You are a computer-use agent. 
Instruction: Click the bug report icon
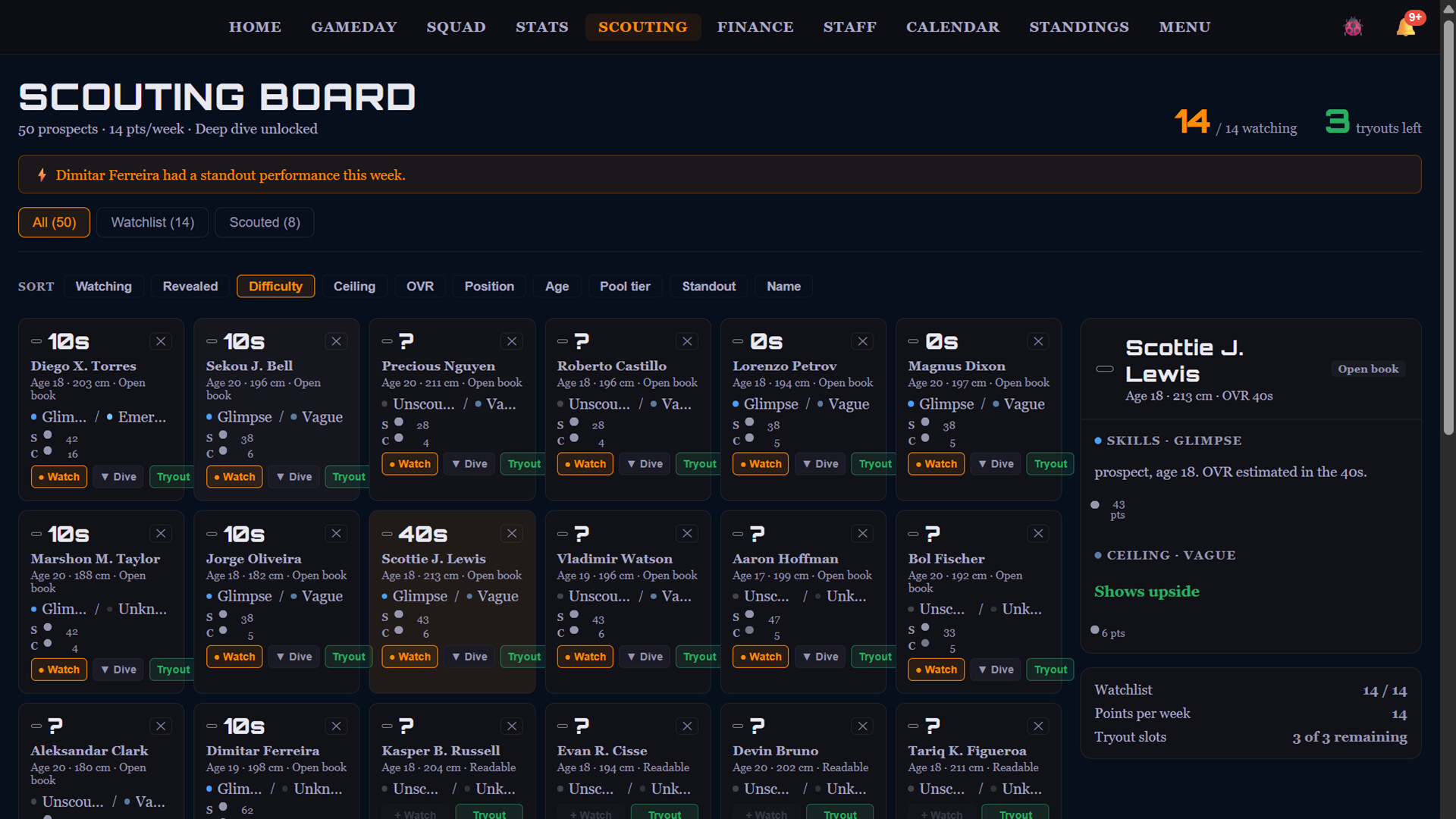(1353, 27)
